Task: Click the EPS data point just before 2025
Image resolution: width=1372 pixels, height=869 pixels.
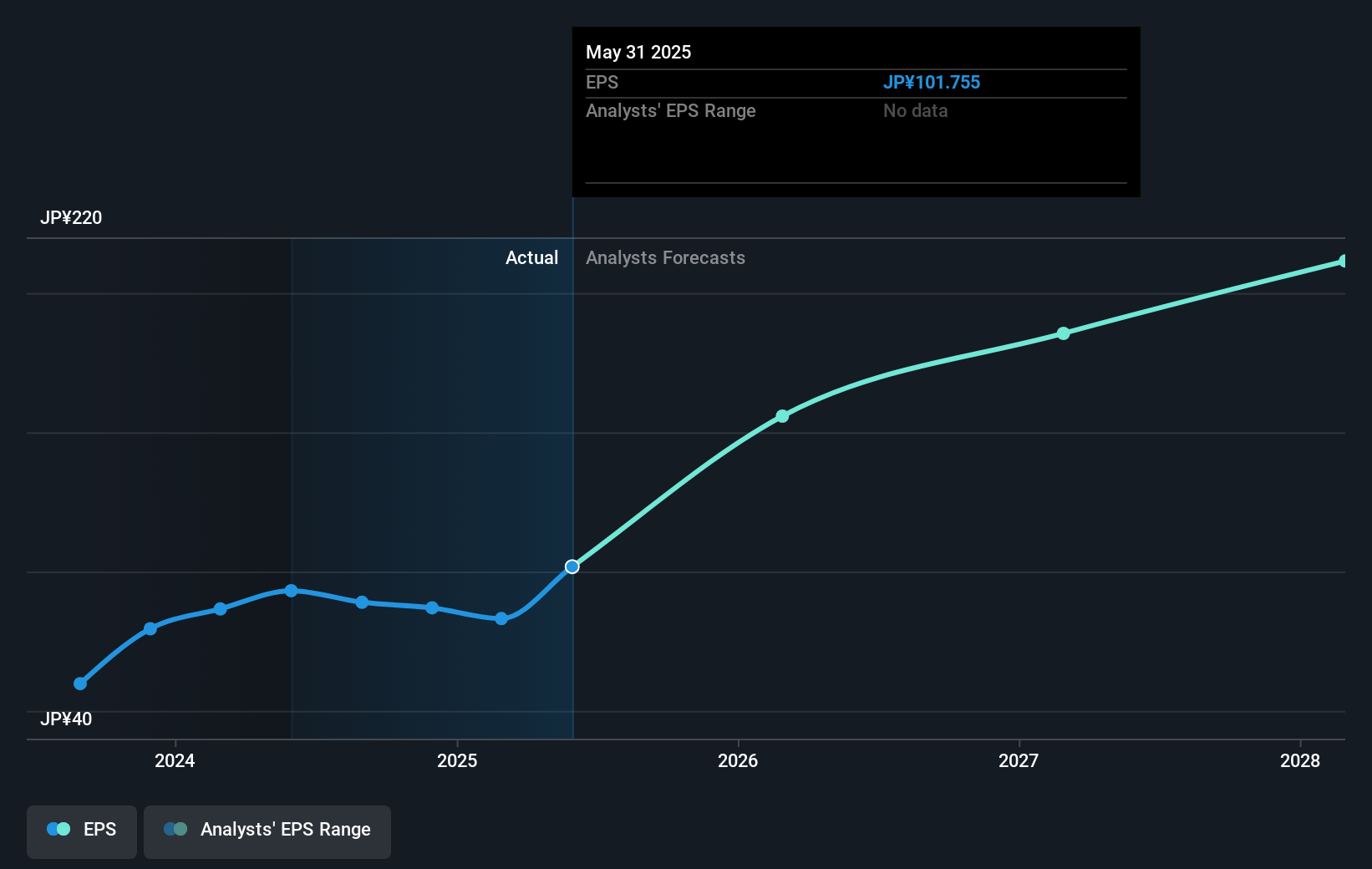Action: click(432, 607)
